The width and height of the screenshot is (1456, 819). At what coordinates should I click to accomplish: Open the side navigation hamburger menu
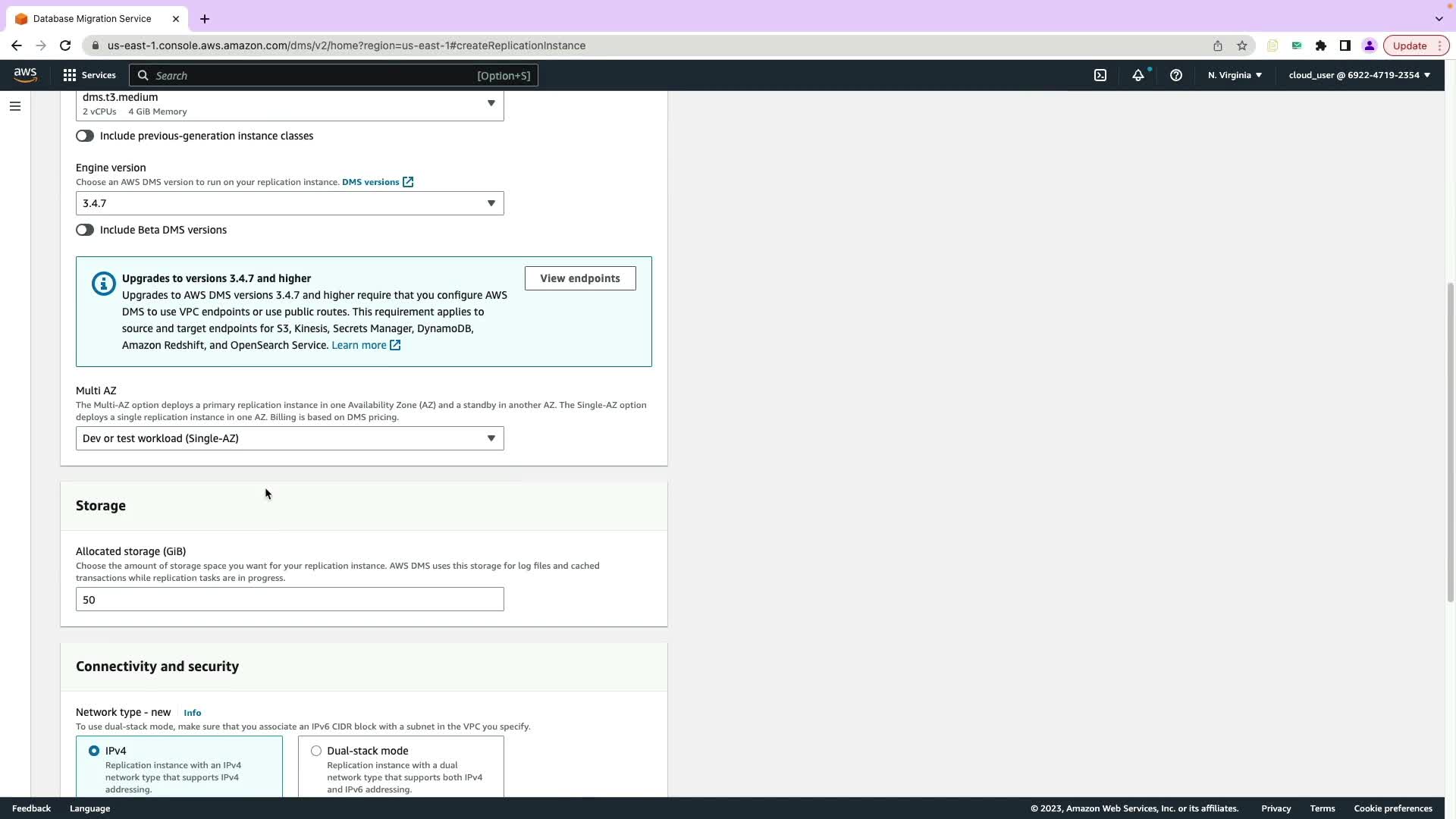tap(15, 106)
